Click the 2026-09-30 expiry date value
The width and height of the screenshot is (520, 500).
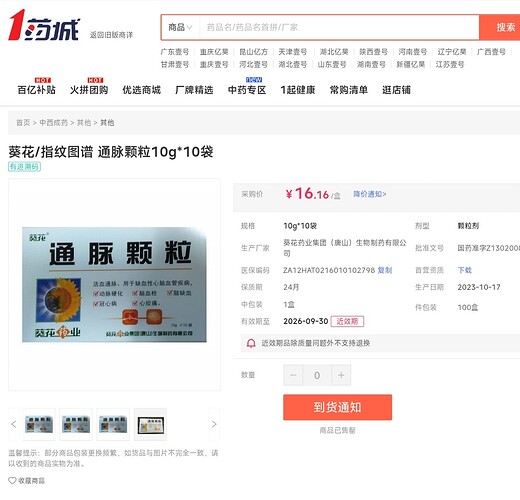coord(306,321)
